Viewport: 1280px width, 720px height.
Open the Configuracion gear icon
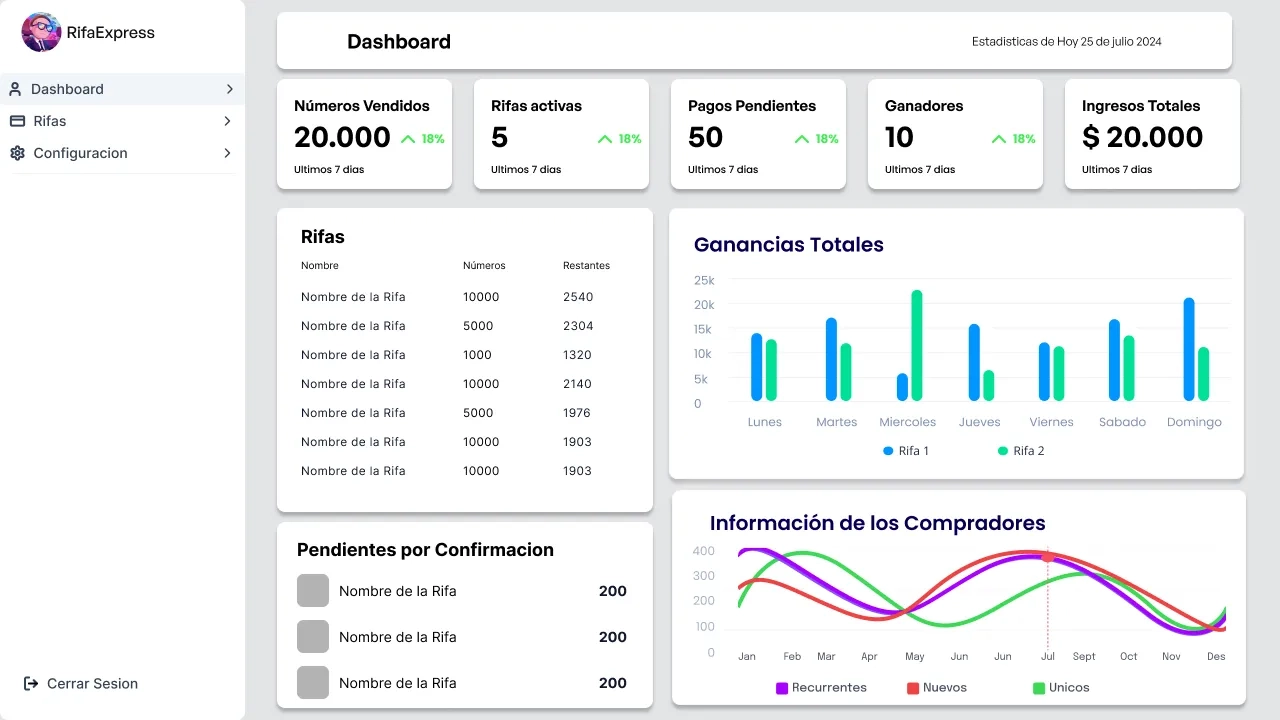15,153
